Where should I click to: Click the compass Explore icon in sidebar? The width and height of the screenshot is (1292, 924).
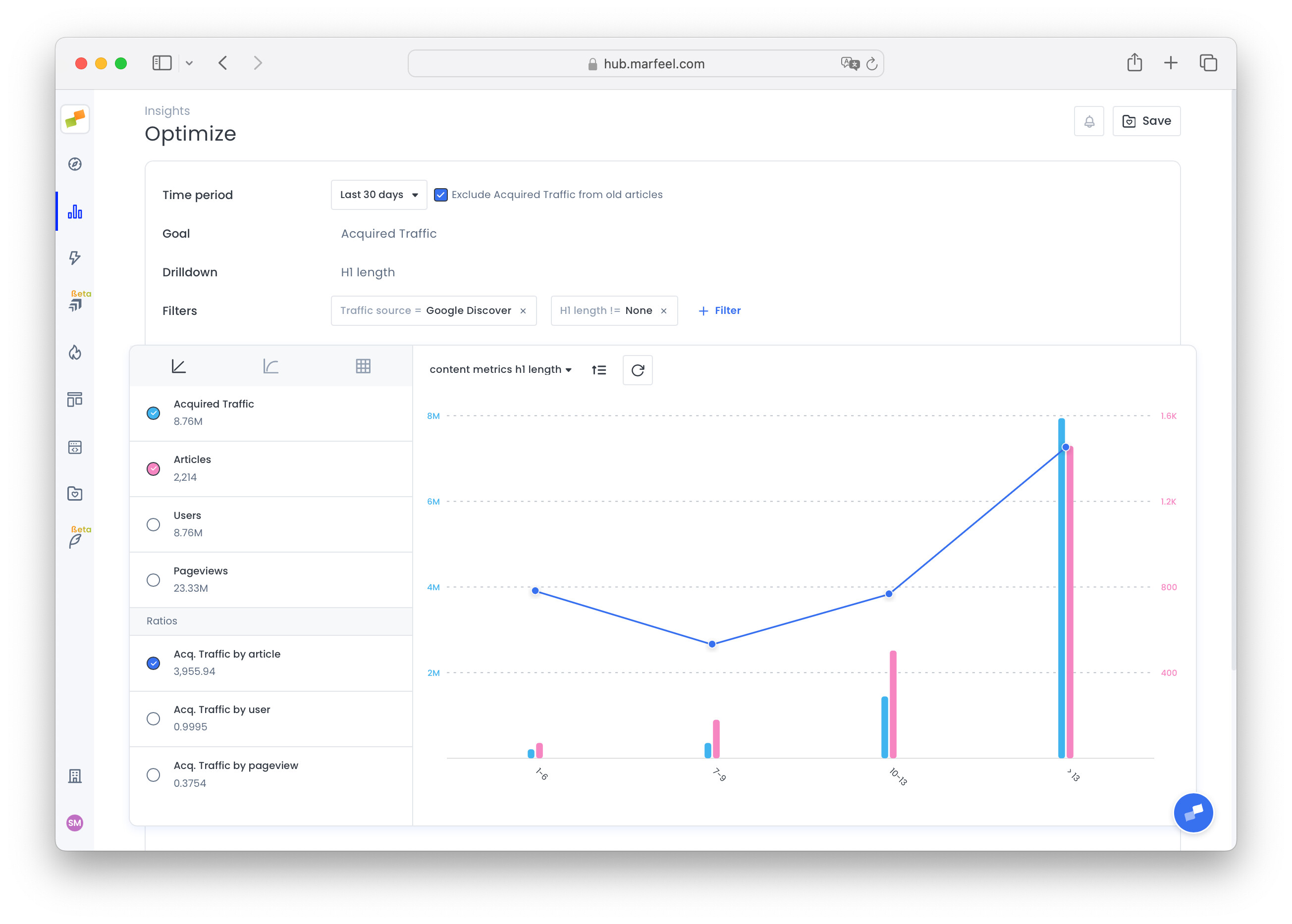75,164
